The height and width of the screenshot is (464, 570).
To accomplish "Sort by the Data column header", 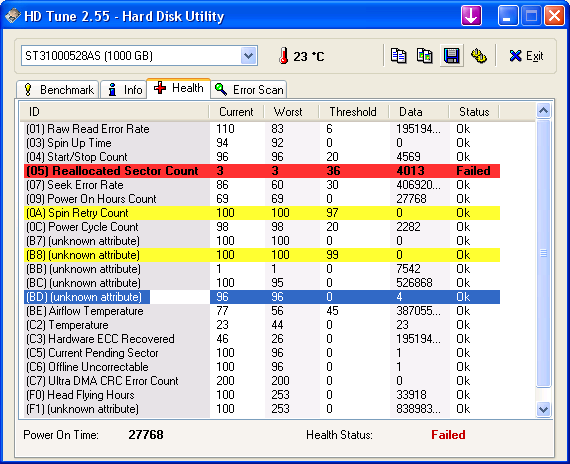I will pos(418,112).
